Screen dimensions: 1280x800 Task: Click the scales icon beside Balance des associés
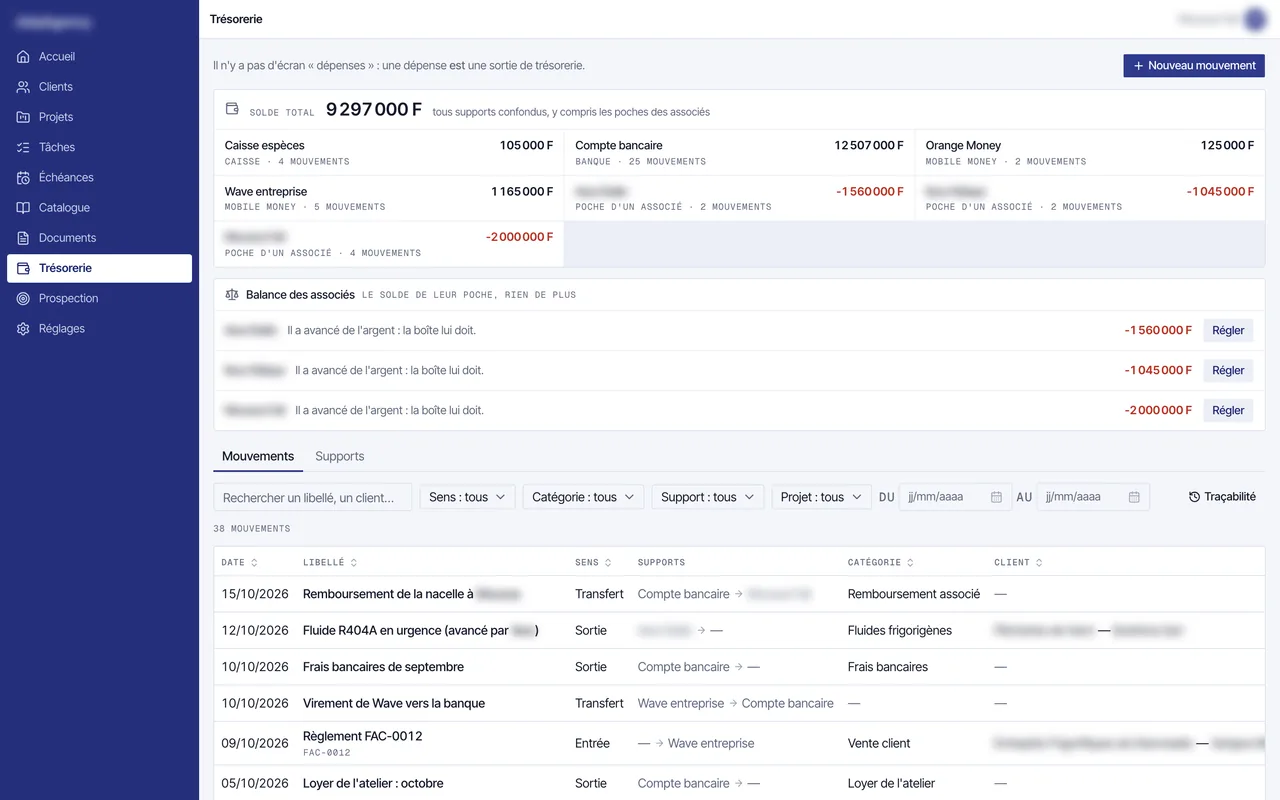pyautogui.click(x=232, y=295)
